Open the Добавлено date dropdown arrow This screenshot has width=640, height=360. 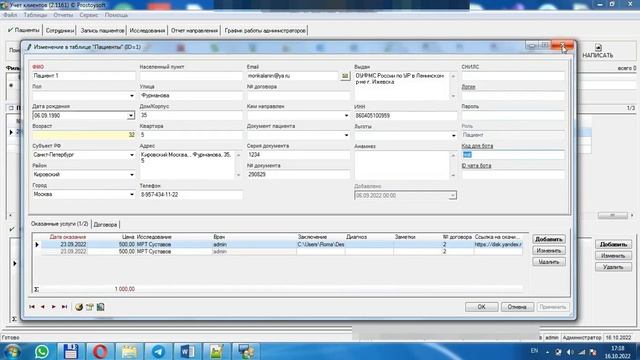pos(452,196)
